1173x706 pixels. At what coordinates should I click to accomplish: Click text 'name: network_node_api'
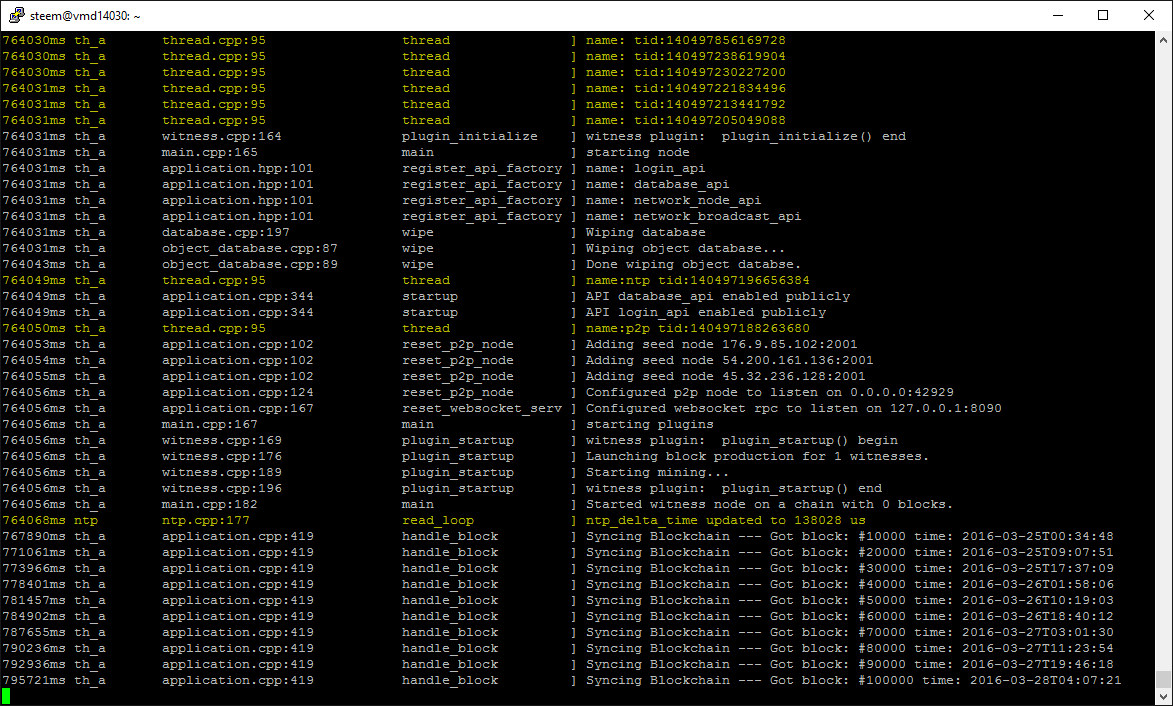[x=673, y=200]
